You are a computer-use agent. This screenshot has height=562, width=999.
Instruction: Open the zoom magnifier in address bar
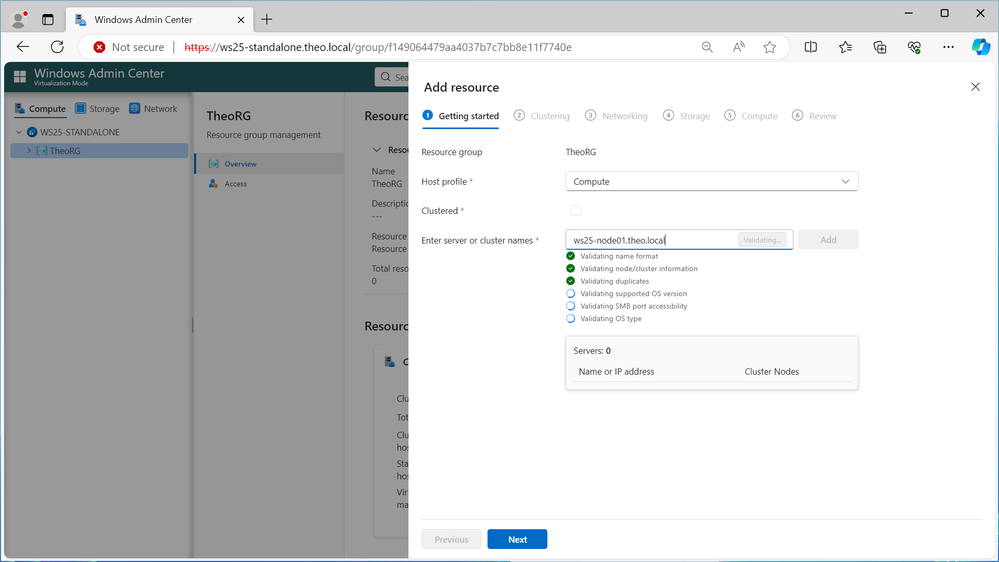pyautogui.click(x=707, y=47)
